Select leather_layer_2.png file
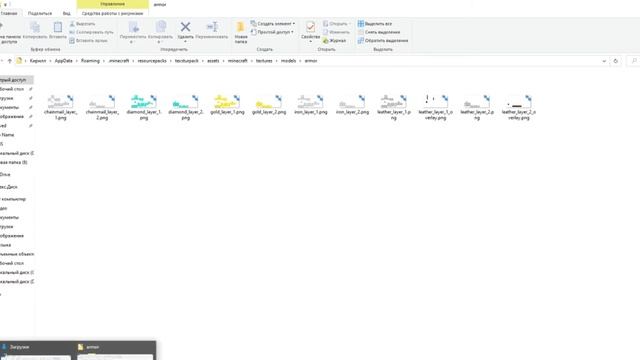Image resolution: width=640 pixels, height=360 pixels. click(477, 107)
